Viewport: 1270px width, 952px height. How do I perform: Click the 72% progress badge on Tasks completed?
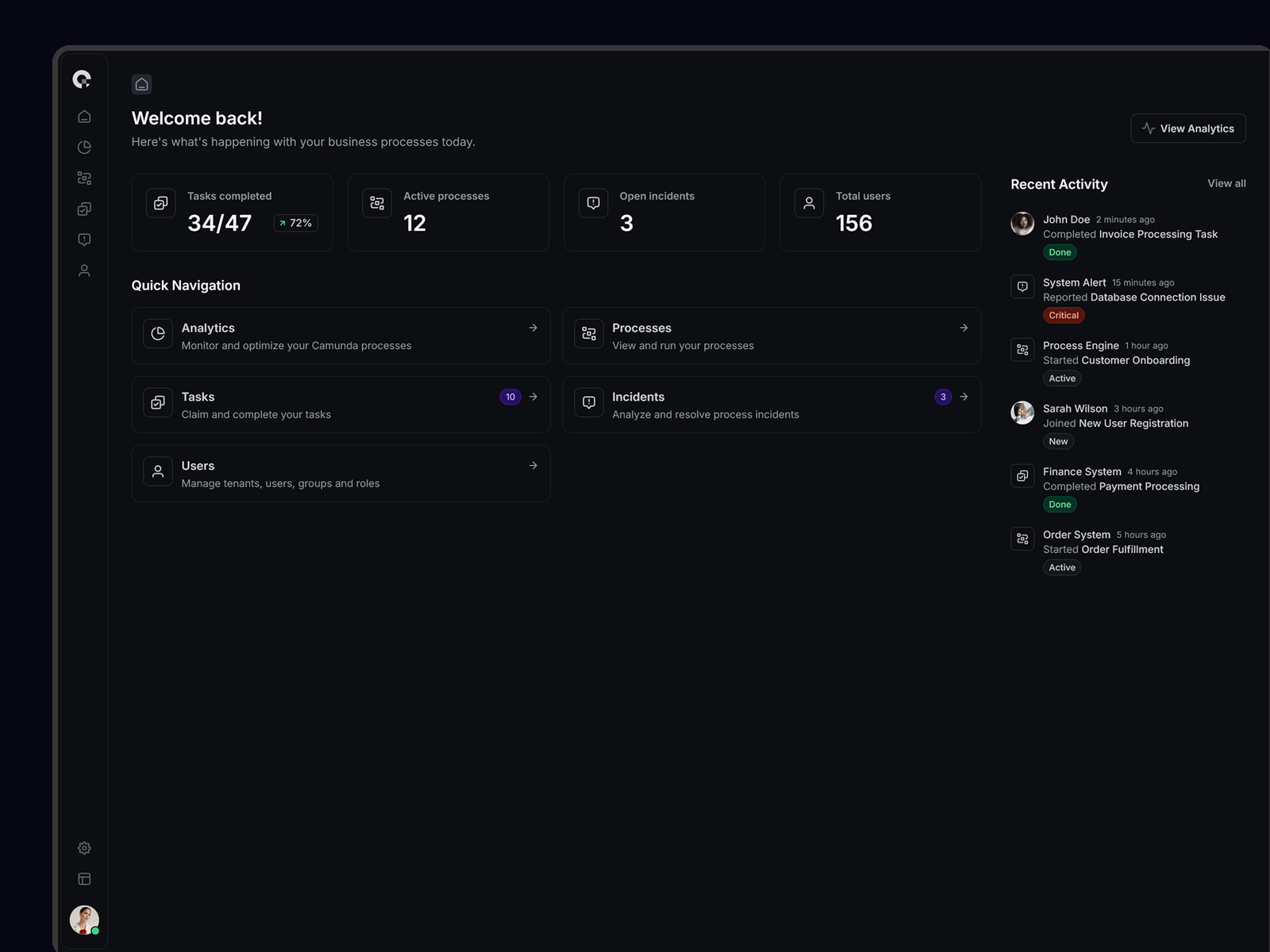click(x=294, y=223)
